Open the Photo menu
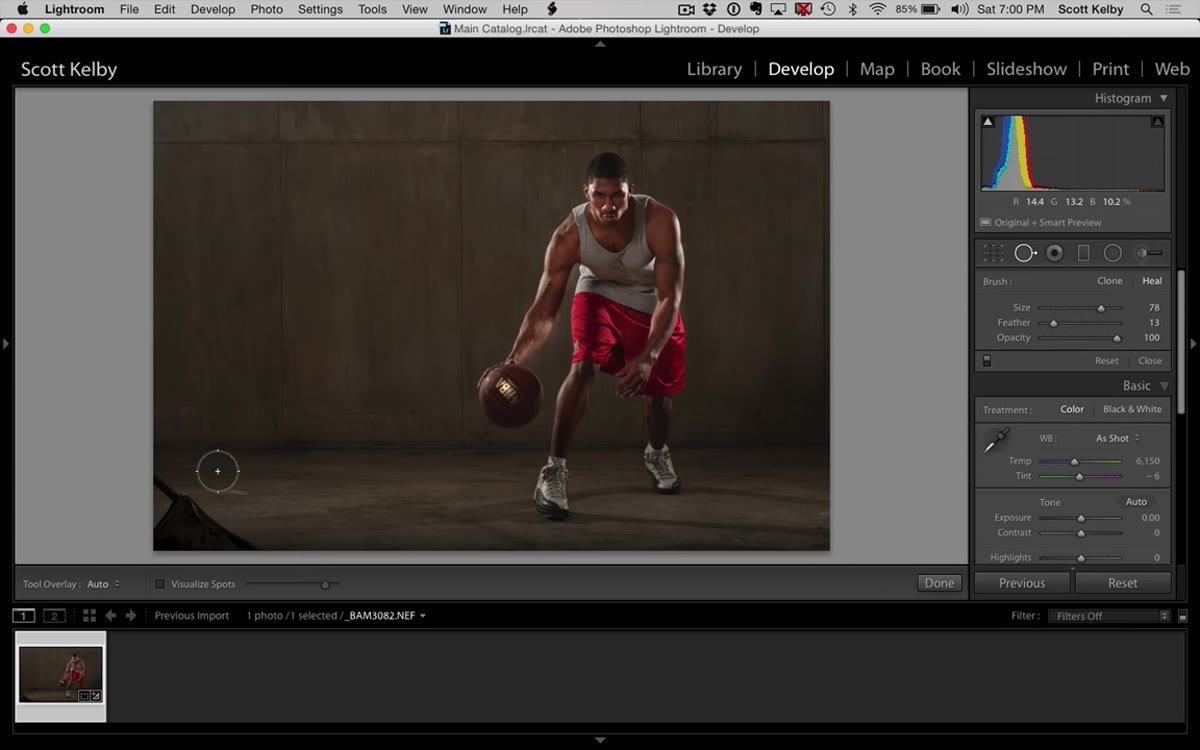The width and height of the screenshot is (1200, 750). (x=267, y=9)
